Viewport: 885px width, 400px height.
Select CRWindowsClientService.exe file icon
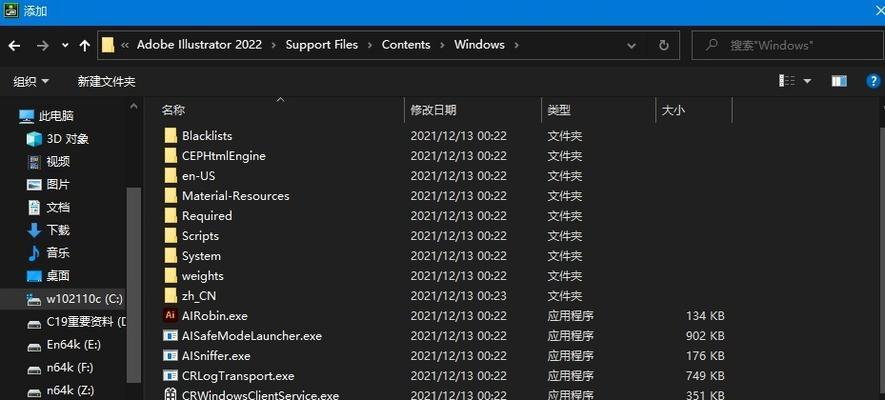[170, 395]
